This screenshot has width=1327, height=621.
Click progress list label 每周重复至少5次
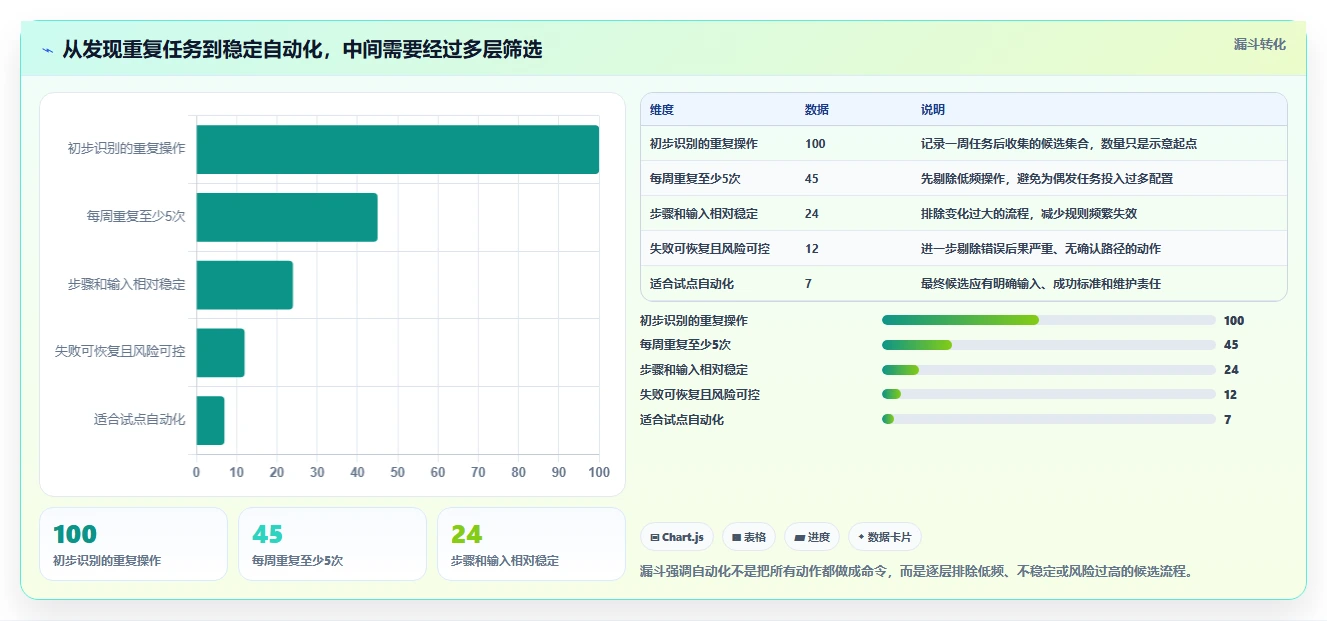coord(686,345)
